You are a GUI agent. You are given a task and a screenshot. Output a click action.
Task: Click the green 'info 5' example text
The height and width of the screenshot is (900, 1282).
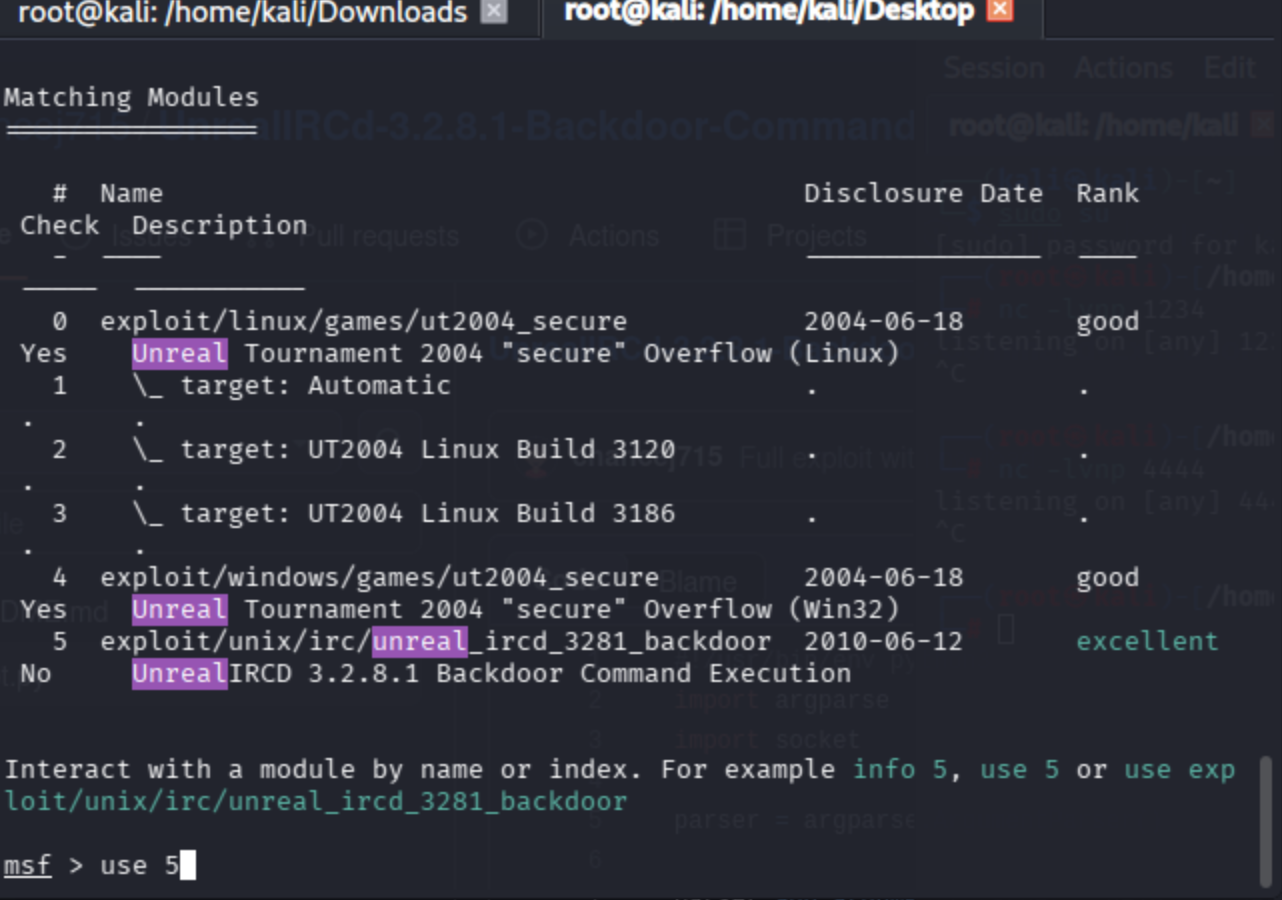[x=899, y=770]
